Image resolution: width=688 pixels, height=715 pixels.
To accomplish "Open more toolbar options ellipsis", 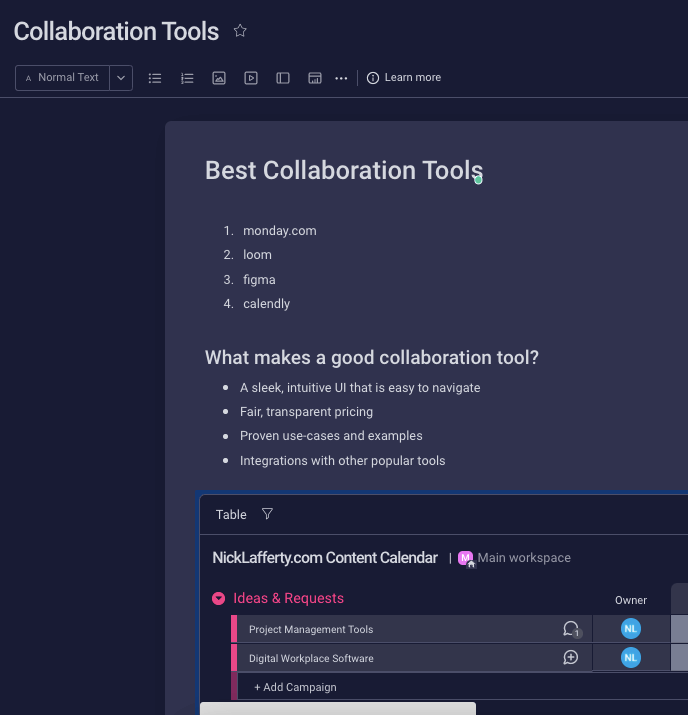I will tap(341, 78).
